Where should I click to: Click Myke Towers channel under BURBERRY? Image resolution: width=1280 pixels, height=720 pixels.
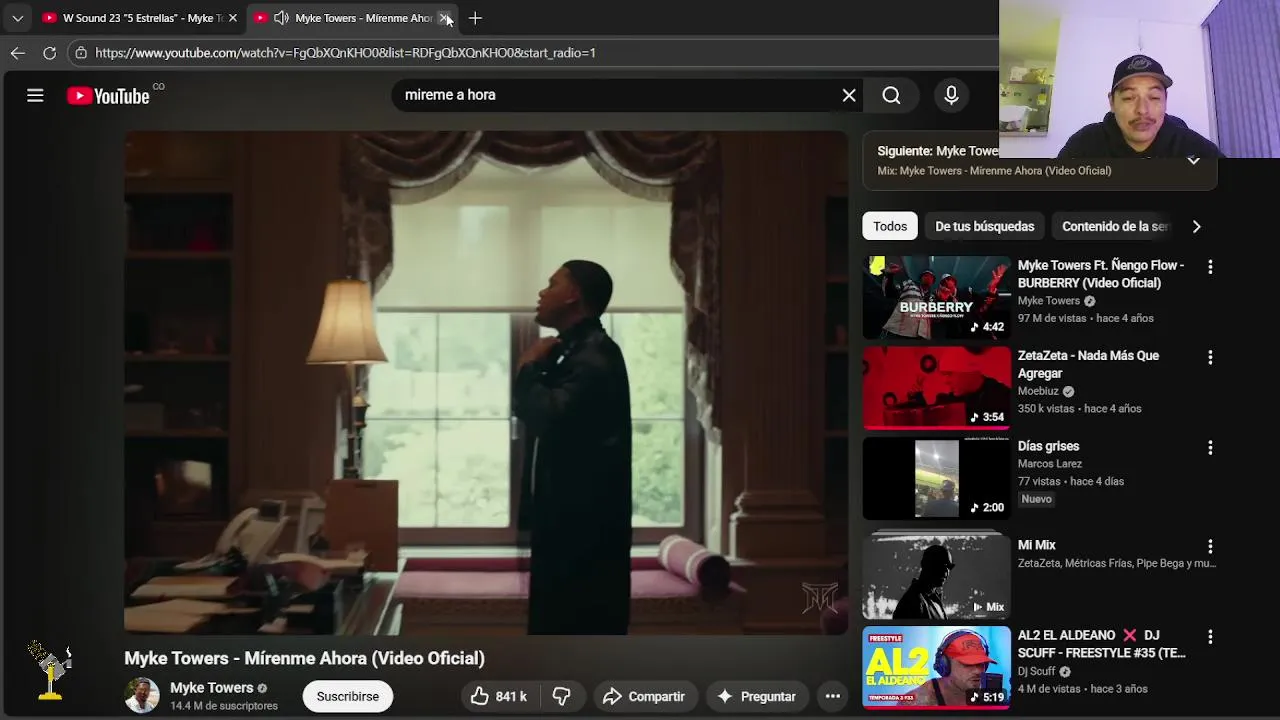(1049, 301)
